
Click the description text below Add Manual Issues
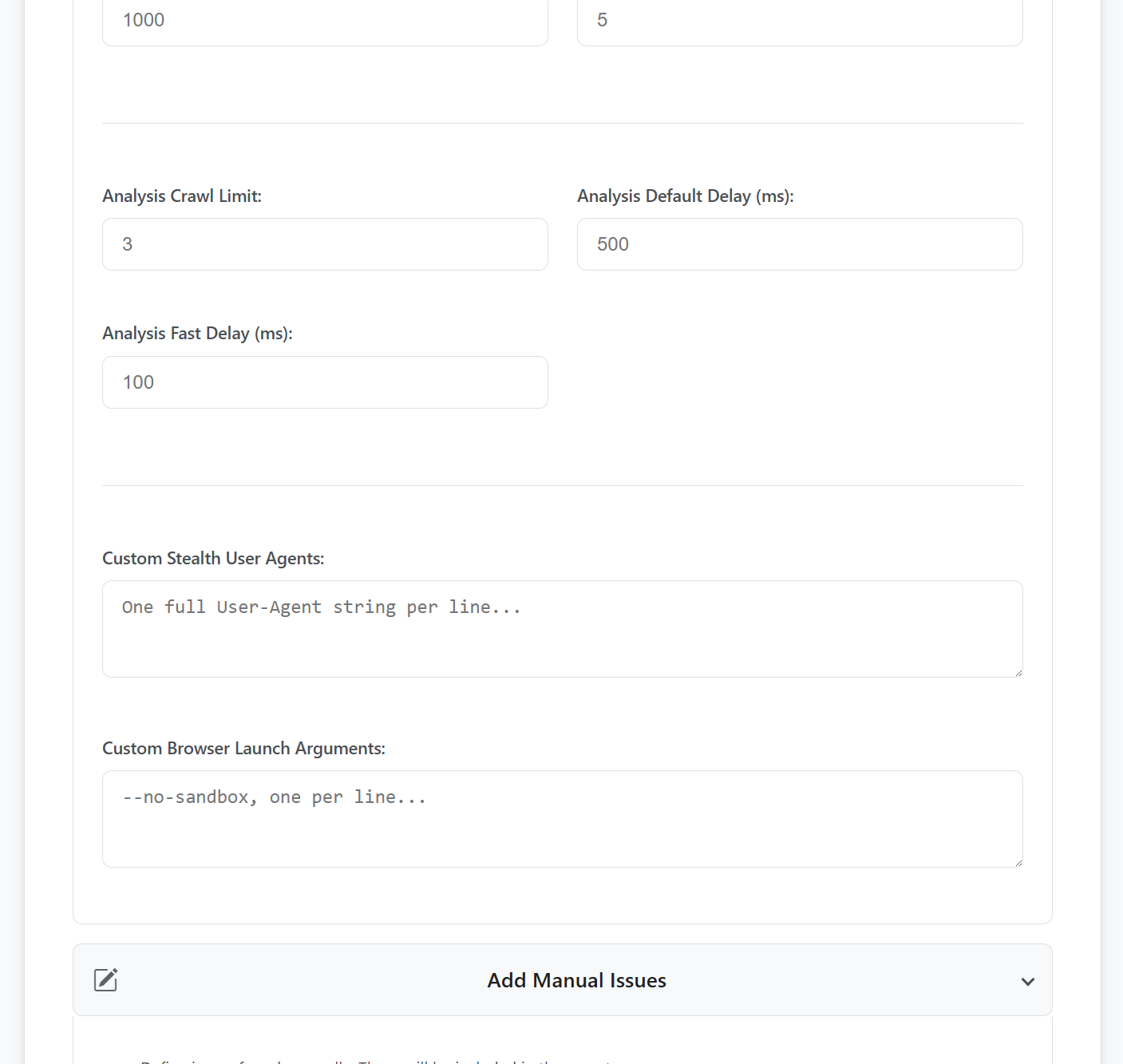tap(375, 1059)
